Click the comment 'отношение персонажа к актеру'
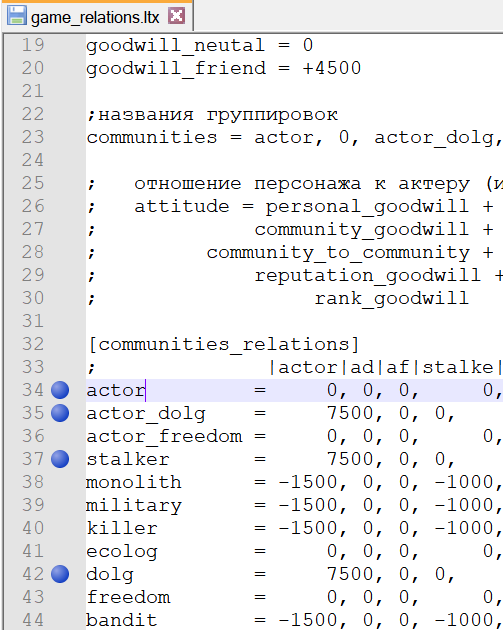Screen dimensions: 503x630 tap(302, 184)
